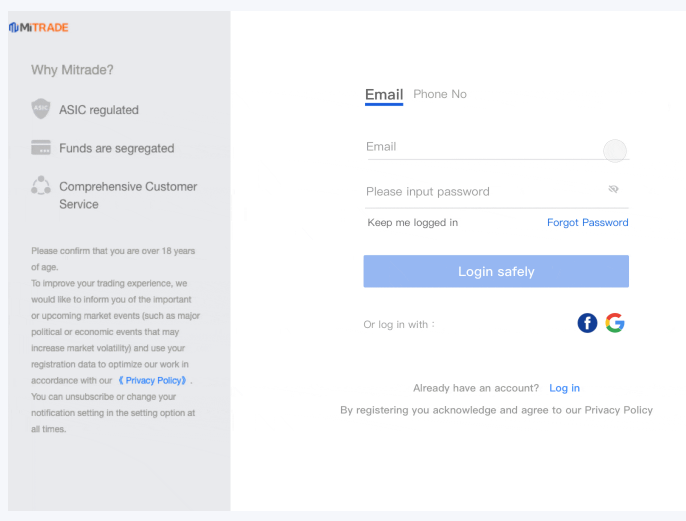Click the segregated funds card icon
This screenshot has width=686, height=521.
(x=41, y=148)
